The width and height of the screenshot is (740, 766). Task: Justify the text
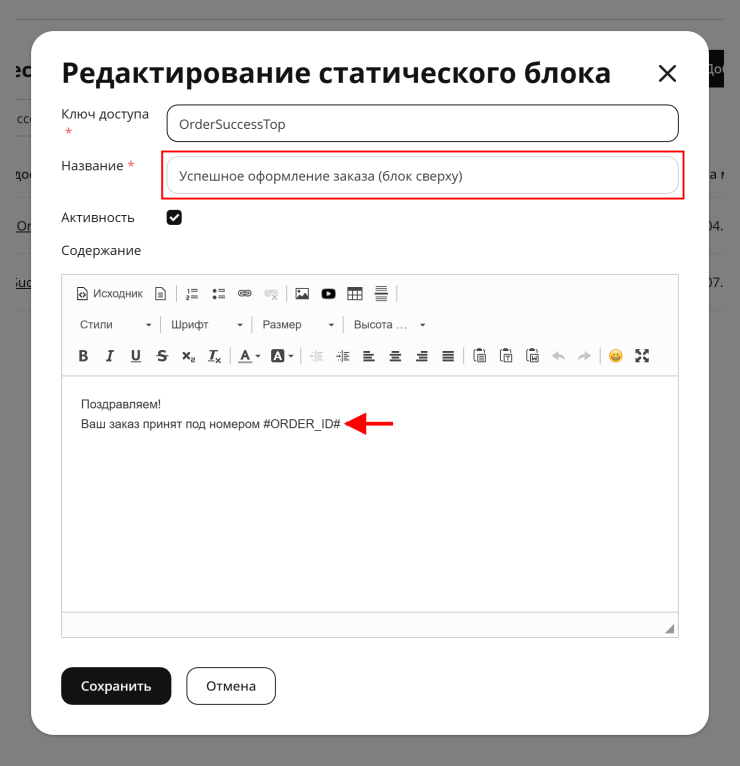448,356
